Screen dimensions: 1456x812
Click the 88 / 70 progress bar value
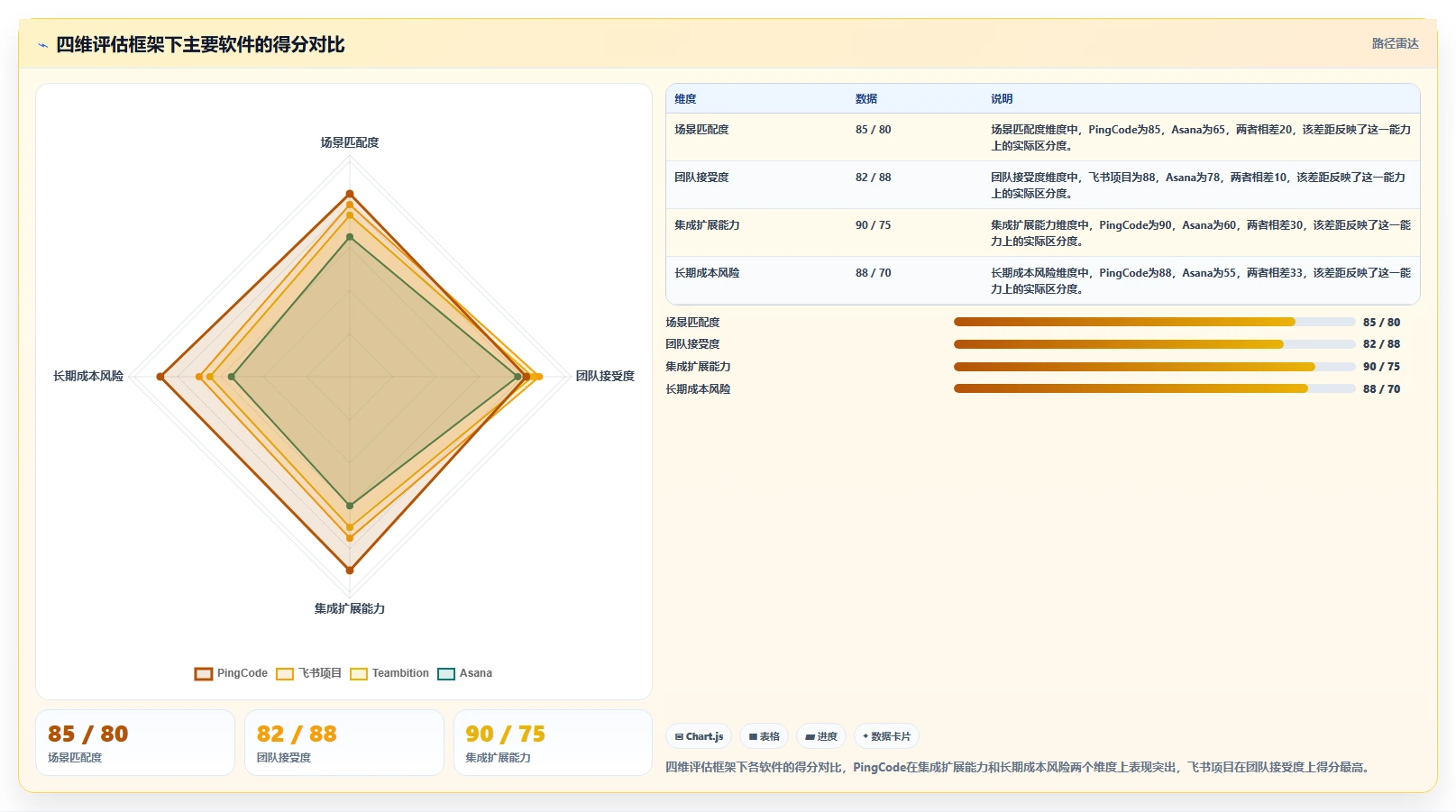point(1381,389)
